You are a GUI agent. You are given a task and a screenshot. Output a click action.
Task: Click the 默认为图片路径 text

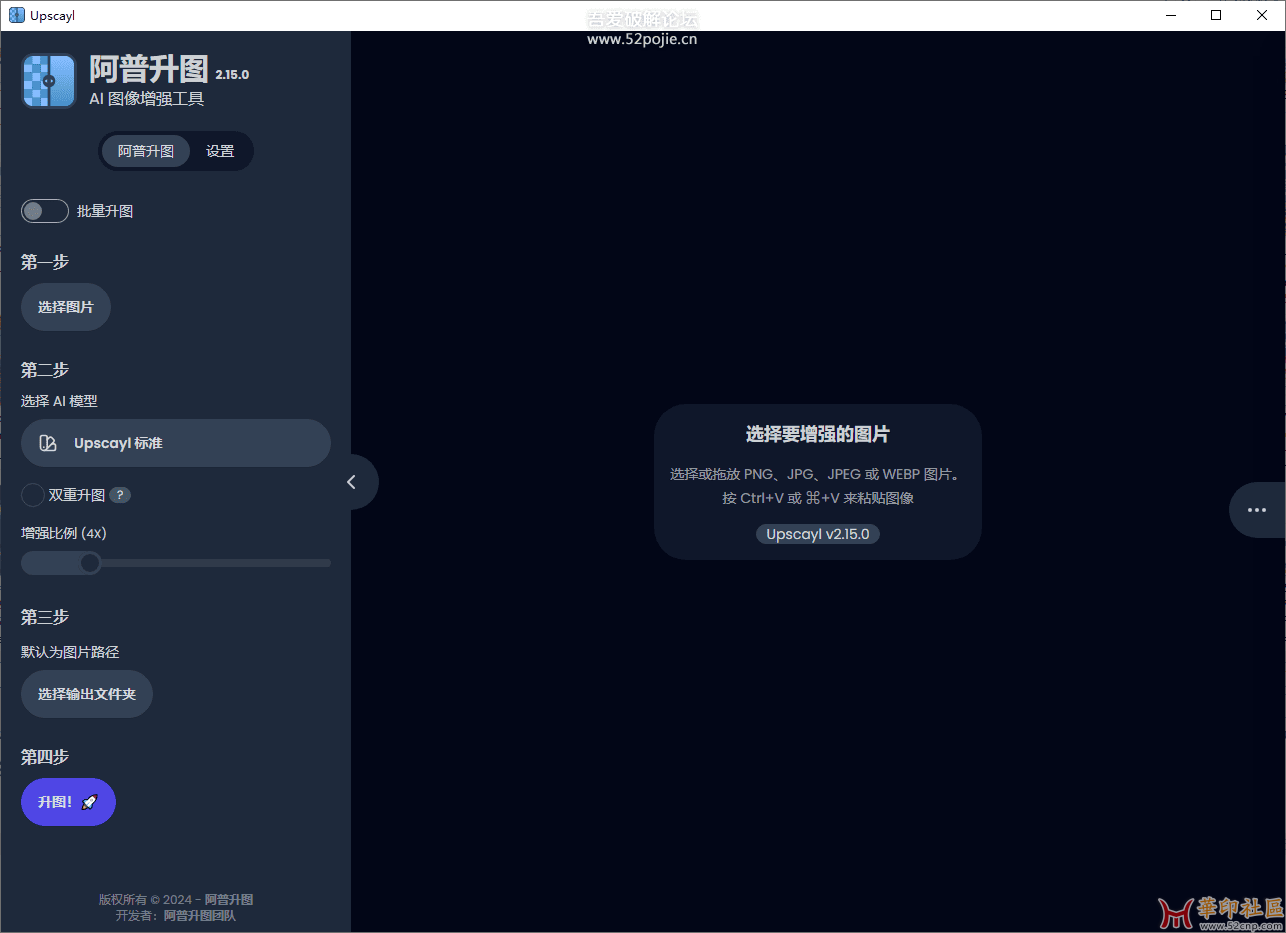(x=70, y=652)
